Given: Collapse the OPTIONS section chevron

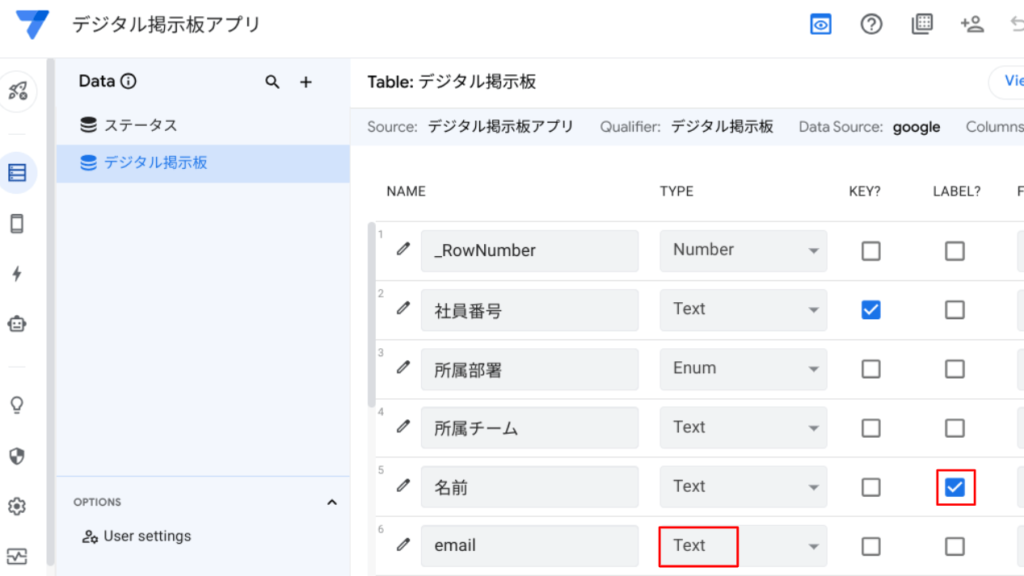Looking at the screenshot, I should pyautogui.click(x=332, y=502).
